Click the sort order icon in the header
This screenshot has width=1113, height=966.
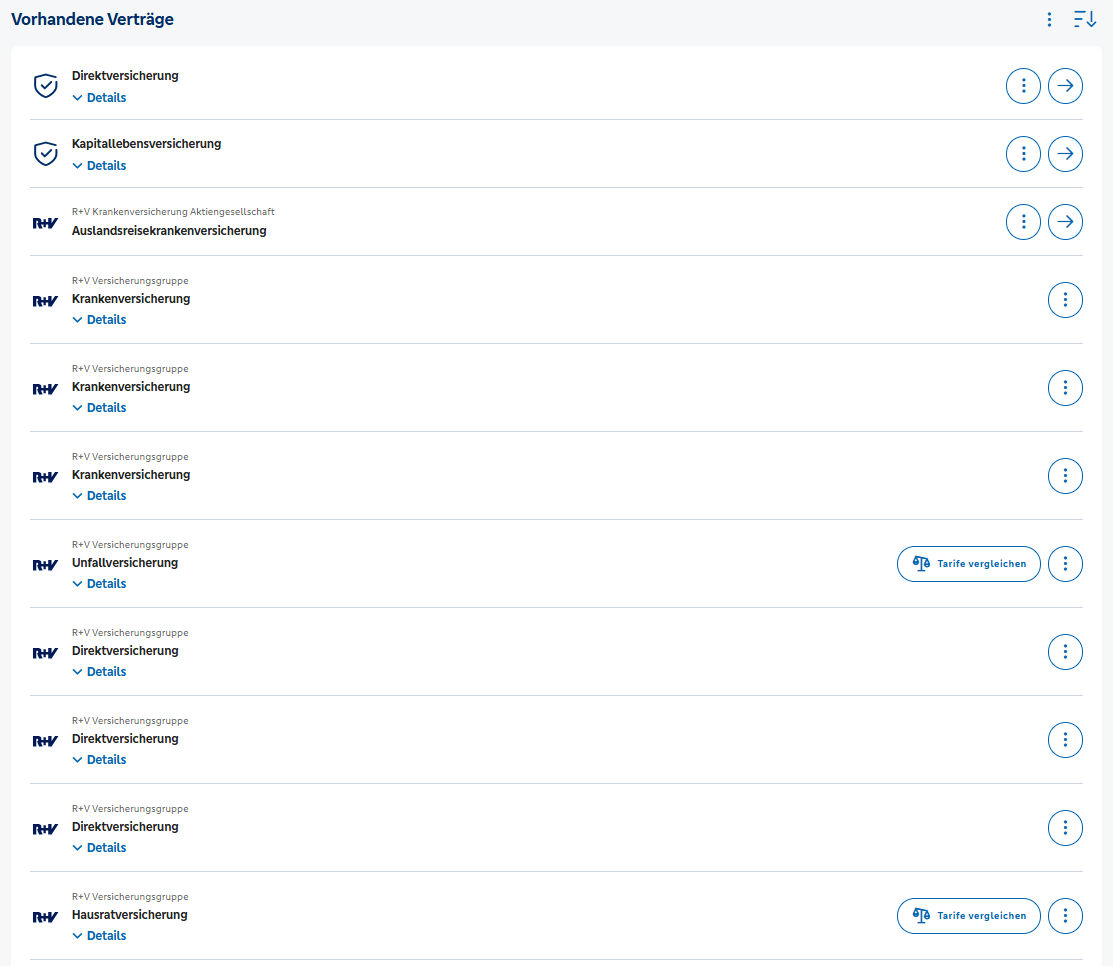pos(1084,19)
